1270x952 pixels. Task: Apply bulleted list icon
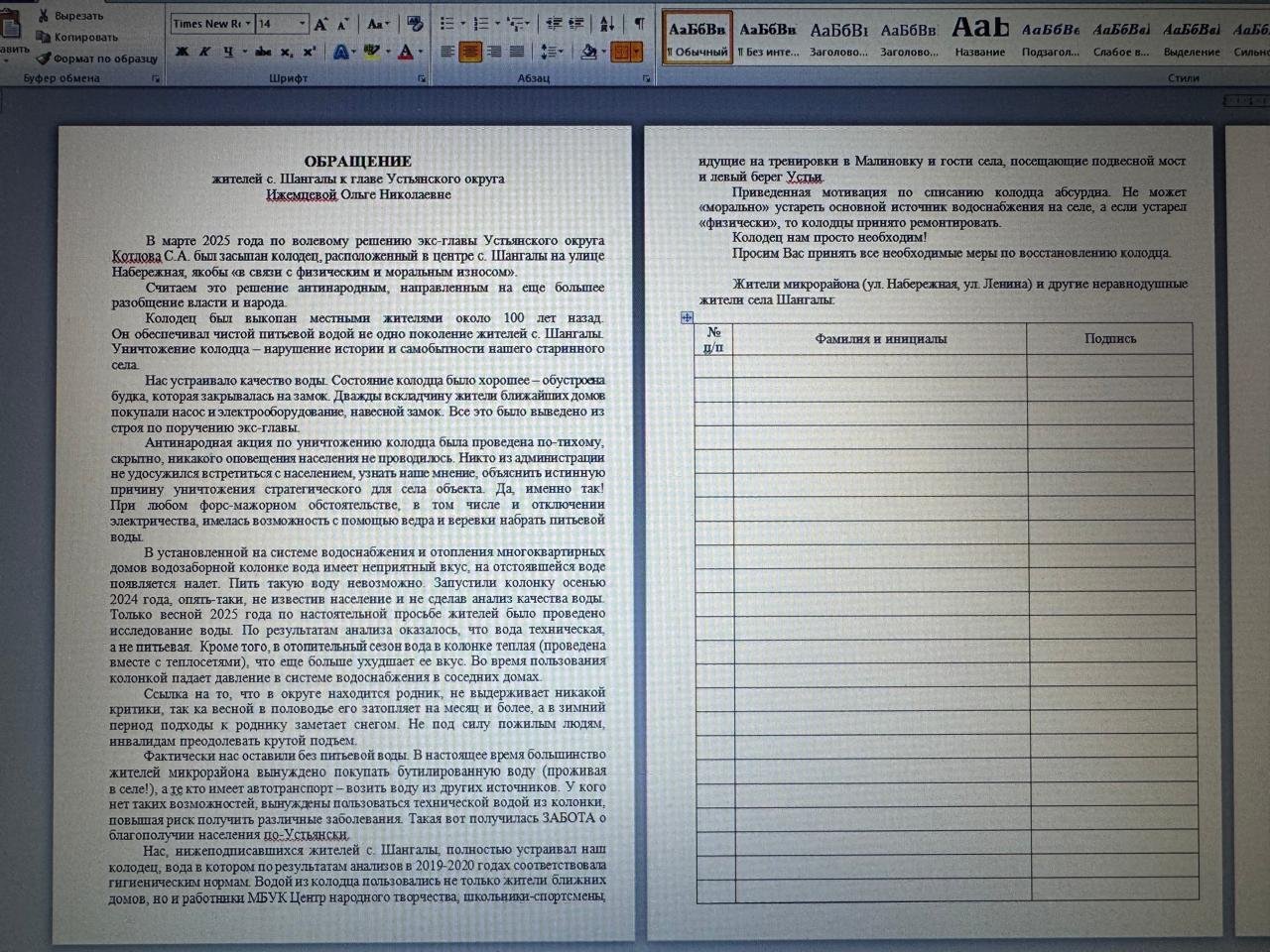click(447, 24)
